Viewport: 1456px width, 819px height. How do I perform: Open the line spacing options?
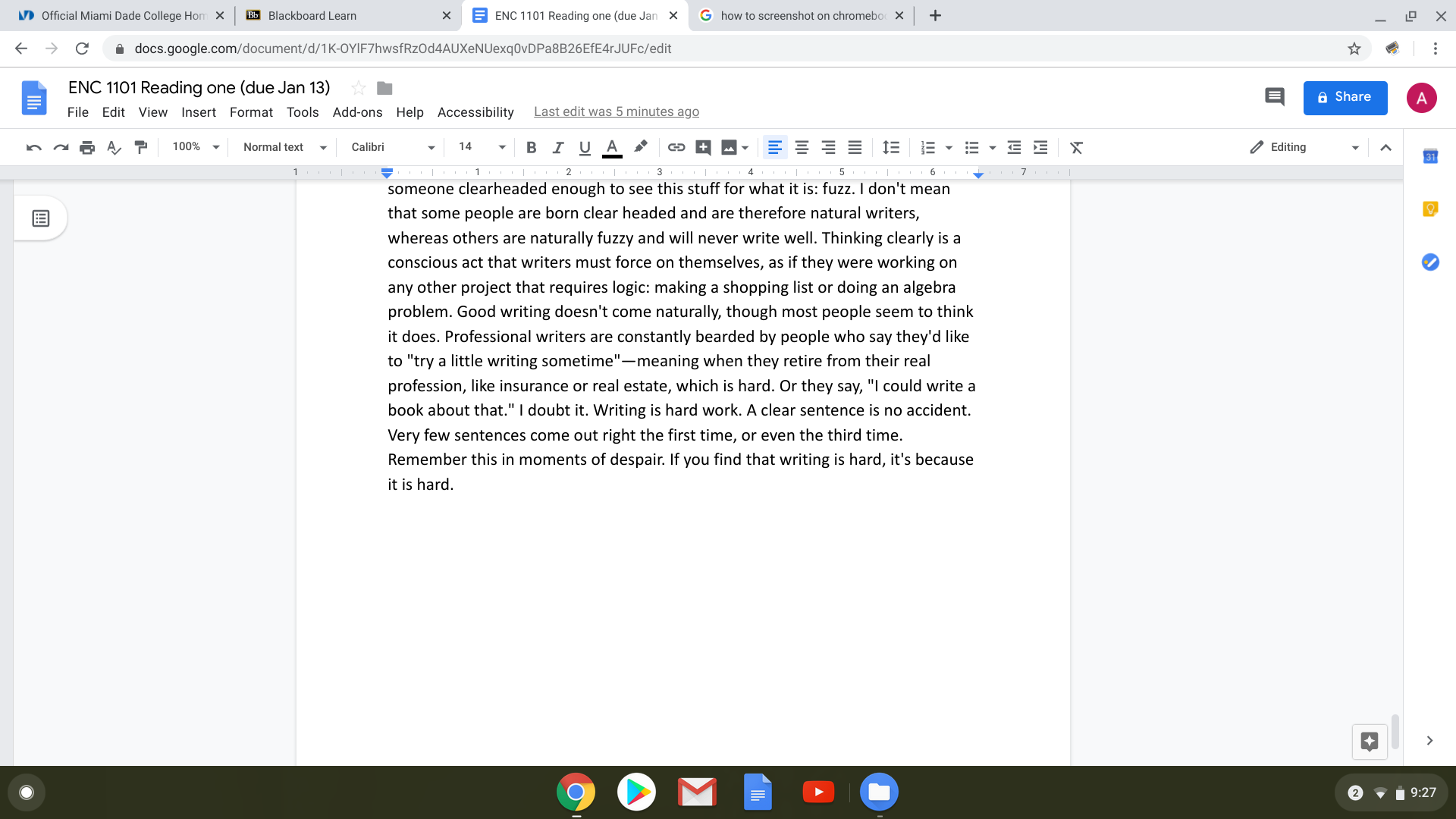click(891, 147)
